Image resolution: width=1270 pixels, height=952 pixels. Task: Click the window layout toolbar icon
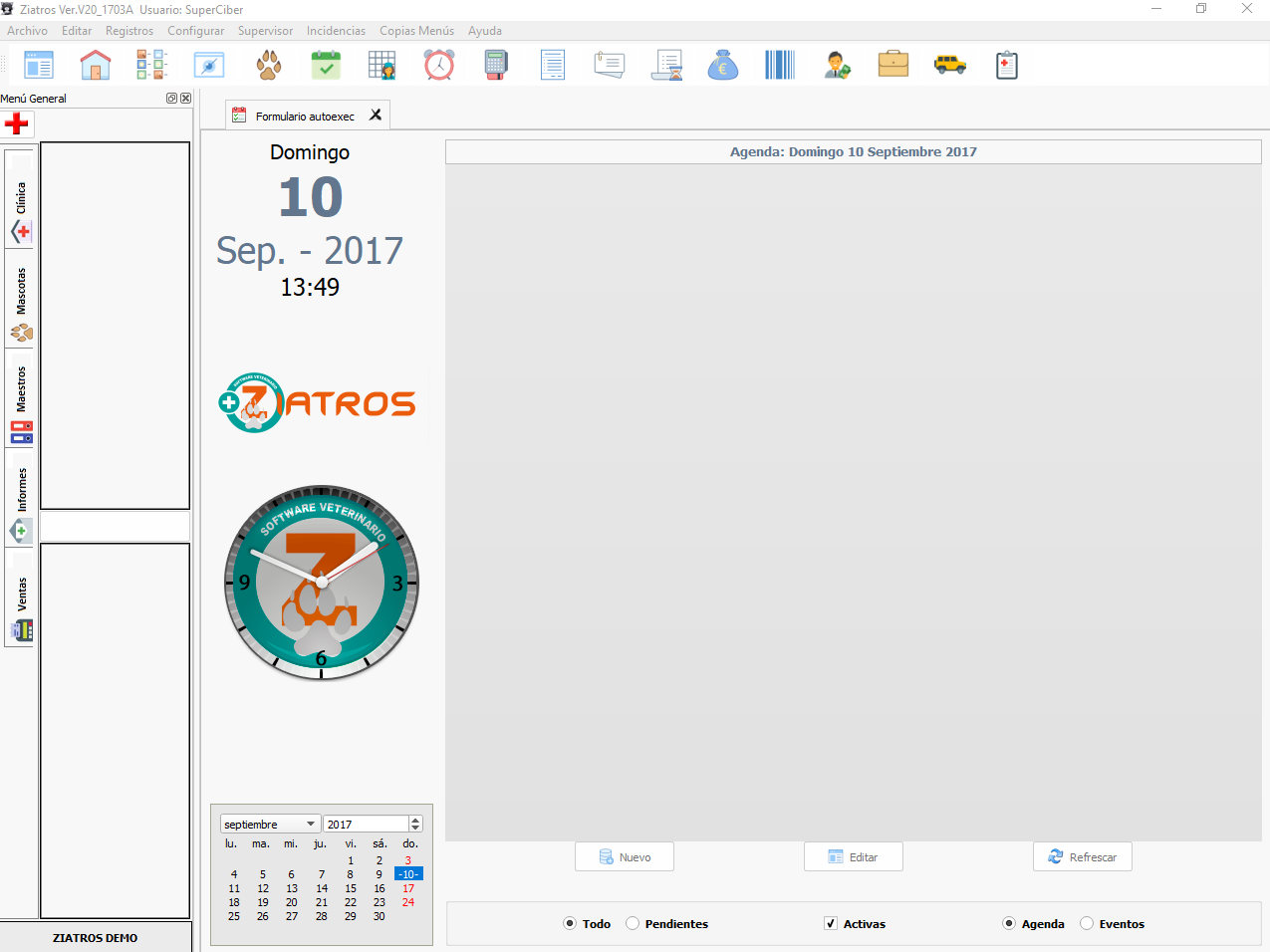39,66
